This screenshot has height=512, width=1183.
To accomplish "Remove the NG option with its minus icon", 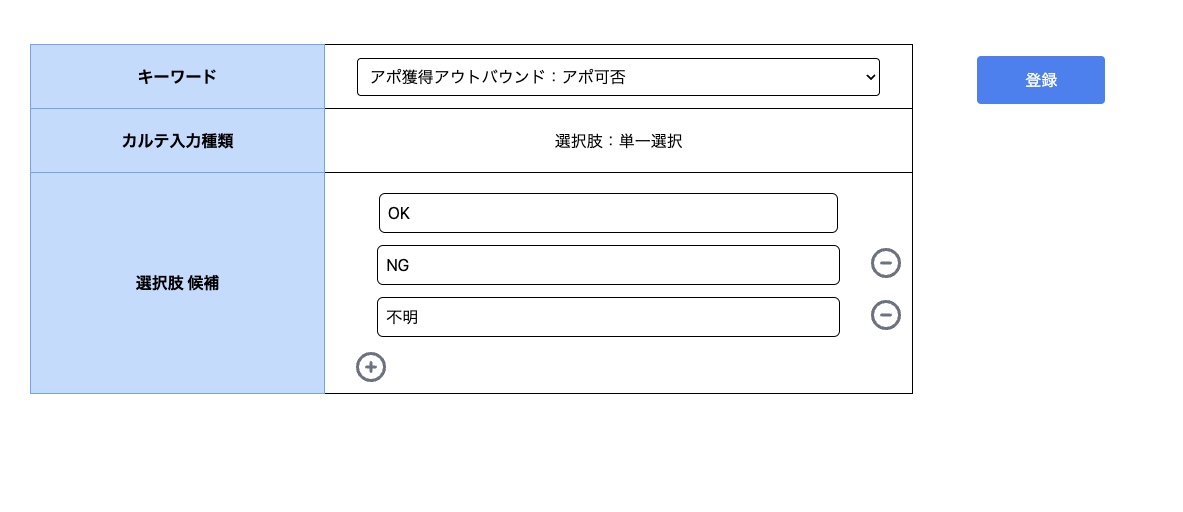I will [x=886, y=263].
